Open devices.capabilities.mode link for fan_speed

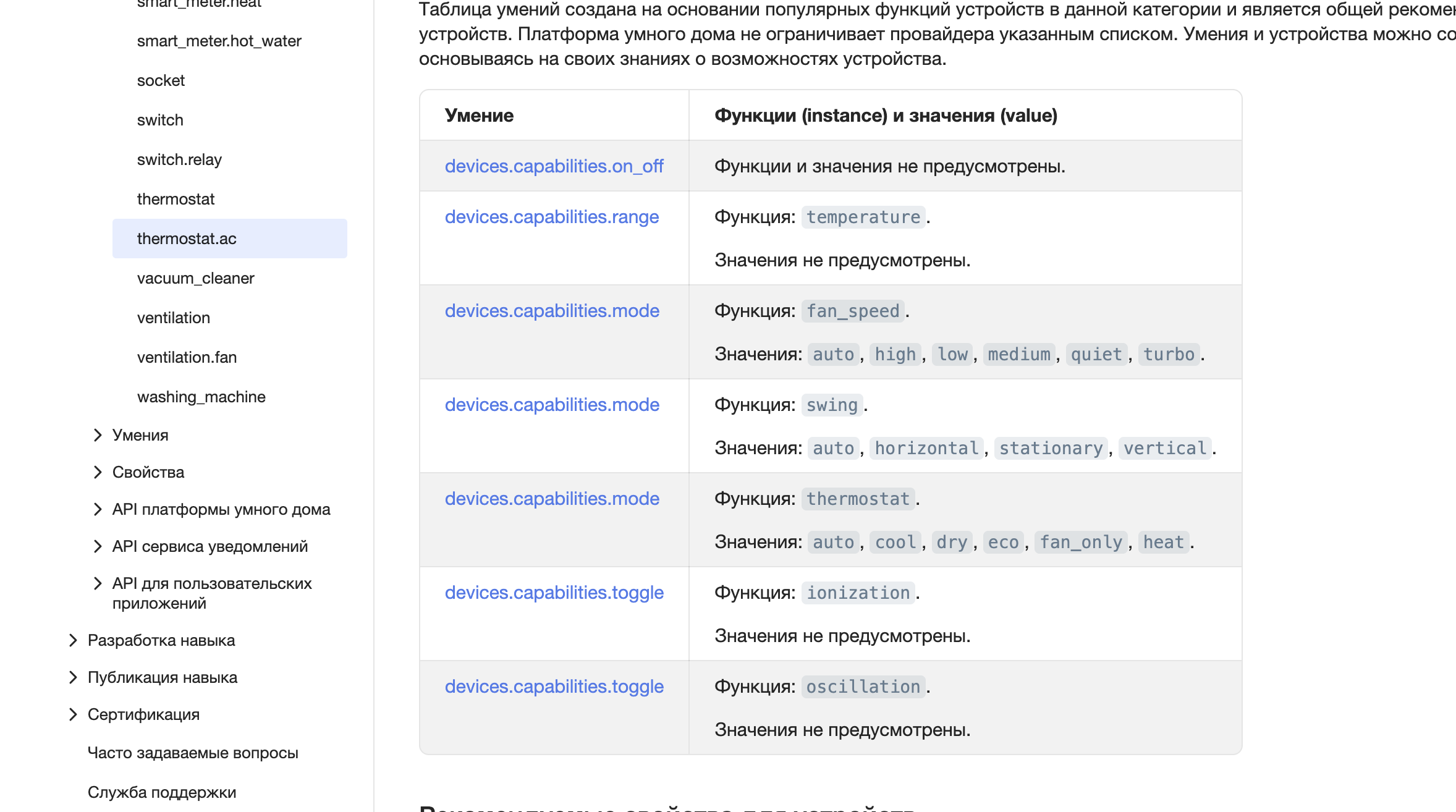[552, 311]
